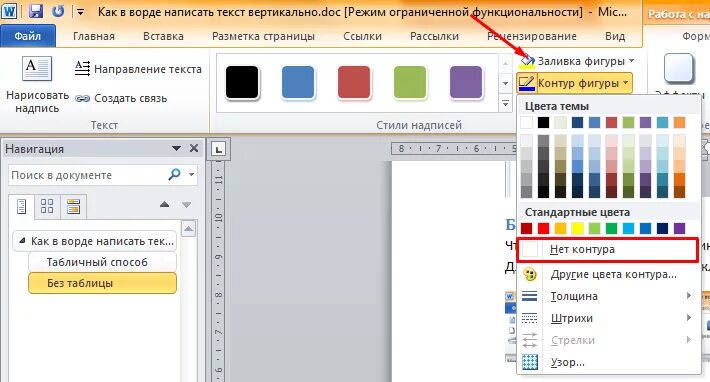Screen dimensions: 710x382
Task: Open the Рассылки ribbon tab
Action: click(434, 36)
